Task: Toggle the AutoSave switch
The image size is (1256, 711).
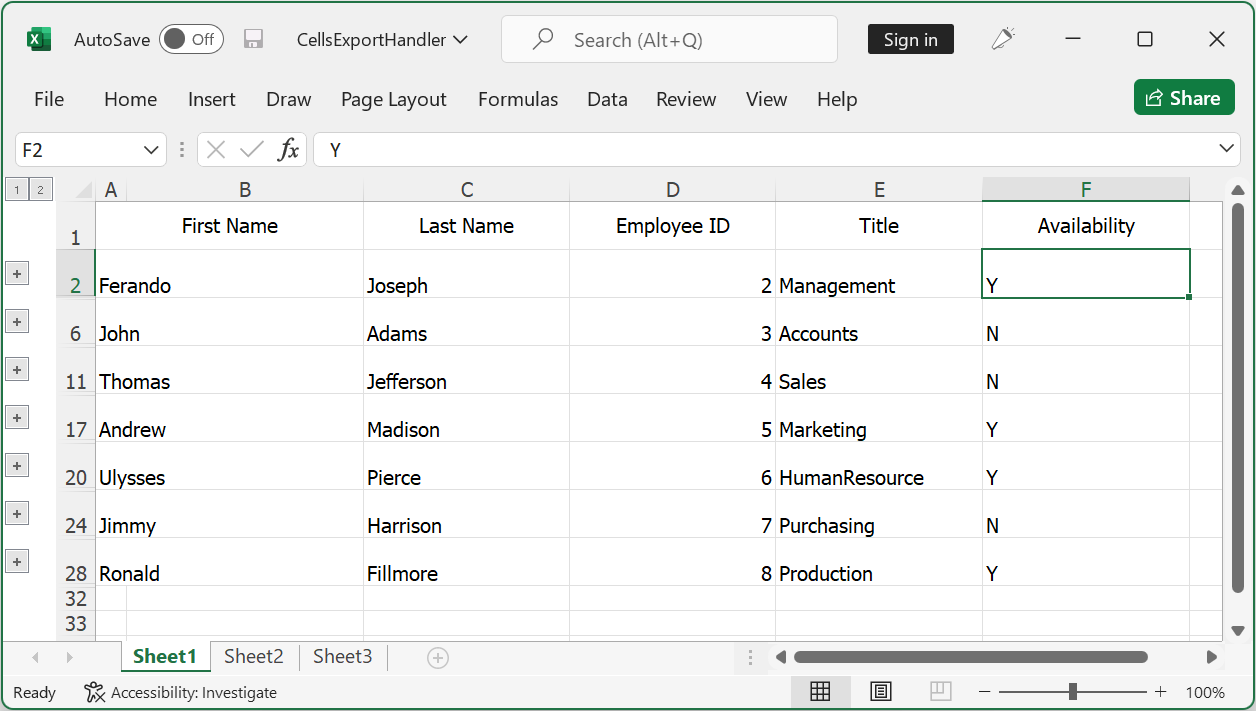Action: [x=191, y=40]
